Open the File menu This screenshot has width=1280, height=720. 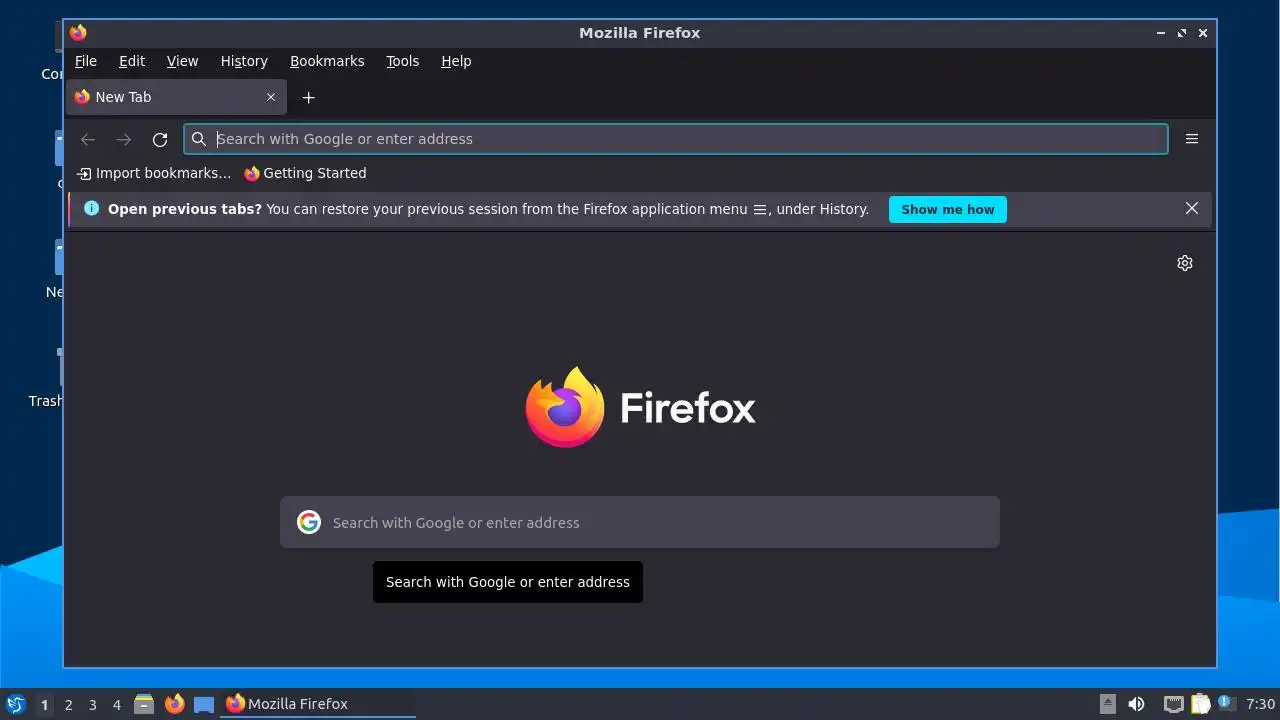point(86,61)
